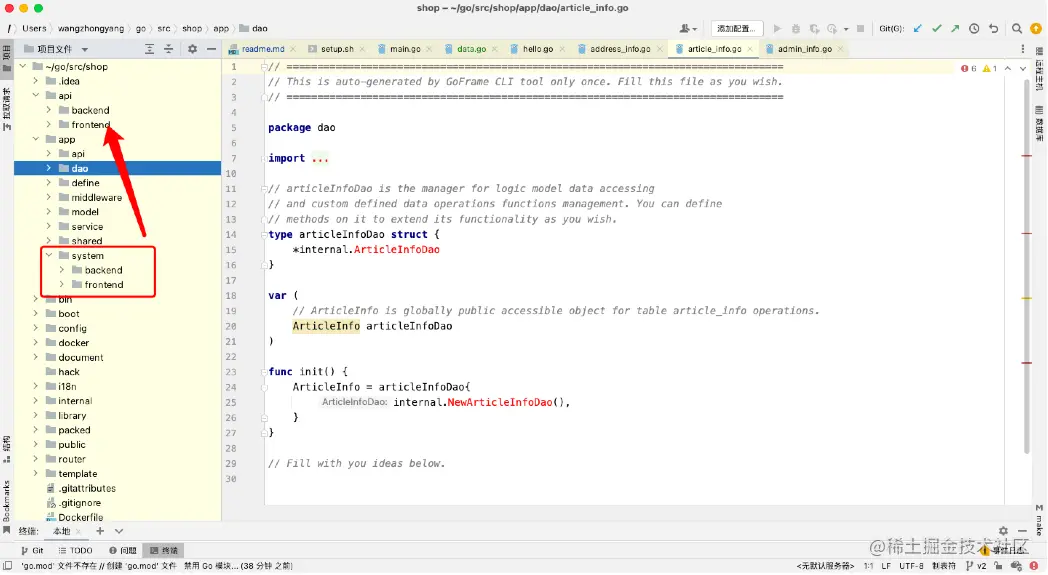Minimize terminal panel with minus icon
The image size is (1048, 575).
[x=1022, y=531]
